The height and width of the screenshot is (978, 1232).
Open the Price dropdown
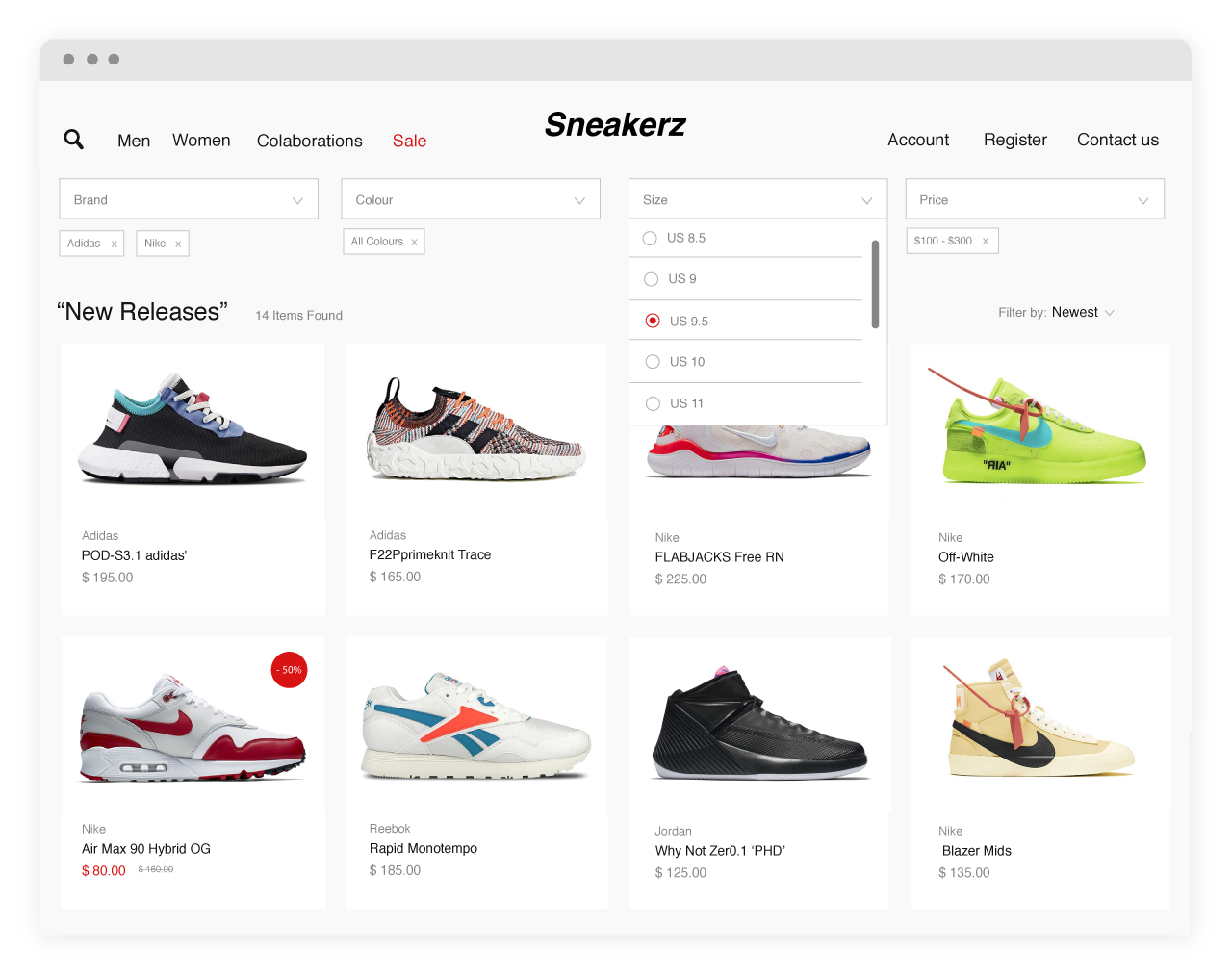click(1035, 199)
